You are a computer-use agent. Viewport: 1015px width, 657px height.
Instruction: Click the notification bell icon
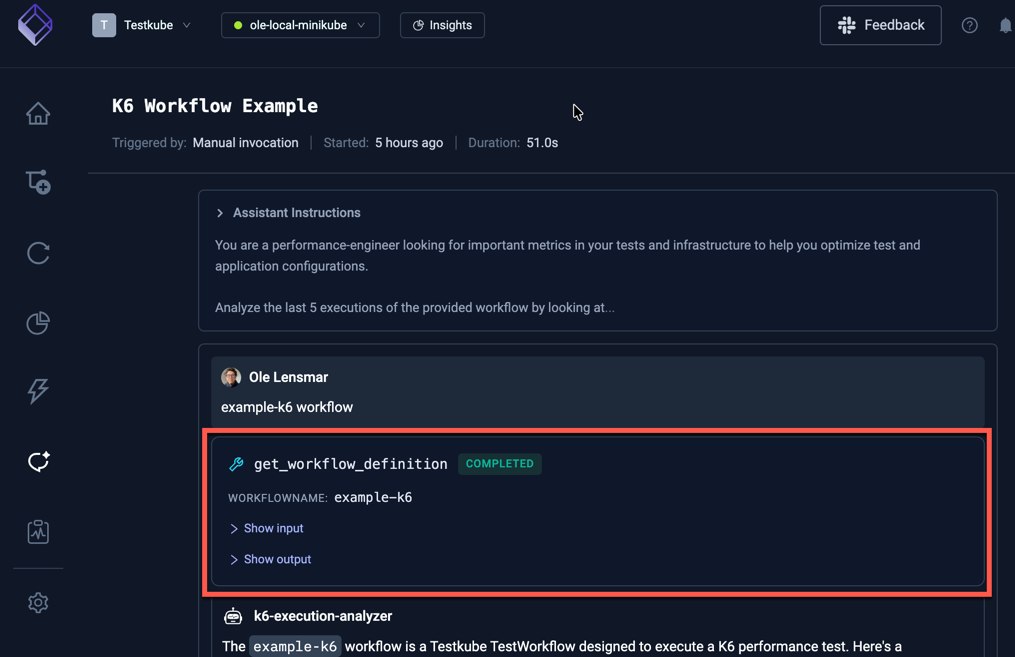pyautogui.click(x=1005, y=25)
